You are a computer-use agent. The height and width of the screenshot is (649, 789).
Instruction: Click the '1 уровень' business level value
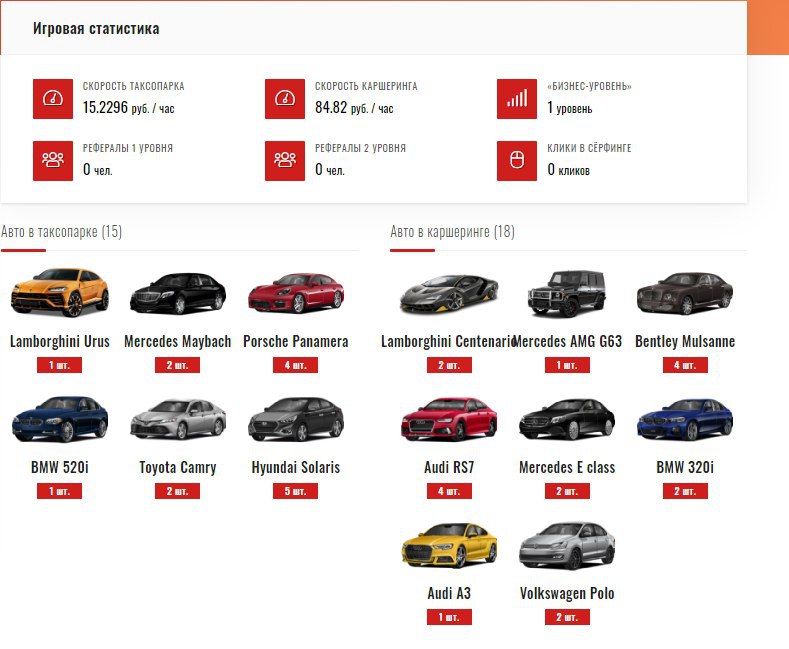click(570, 108)
